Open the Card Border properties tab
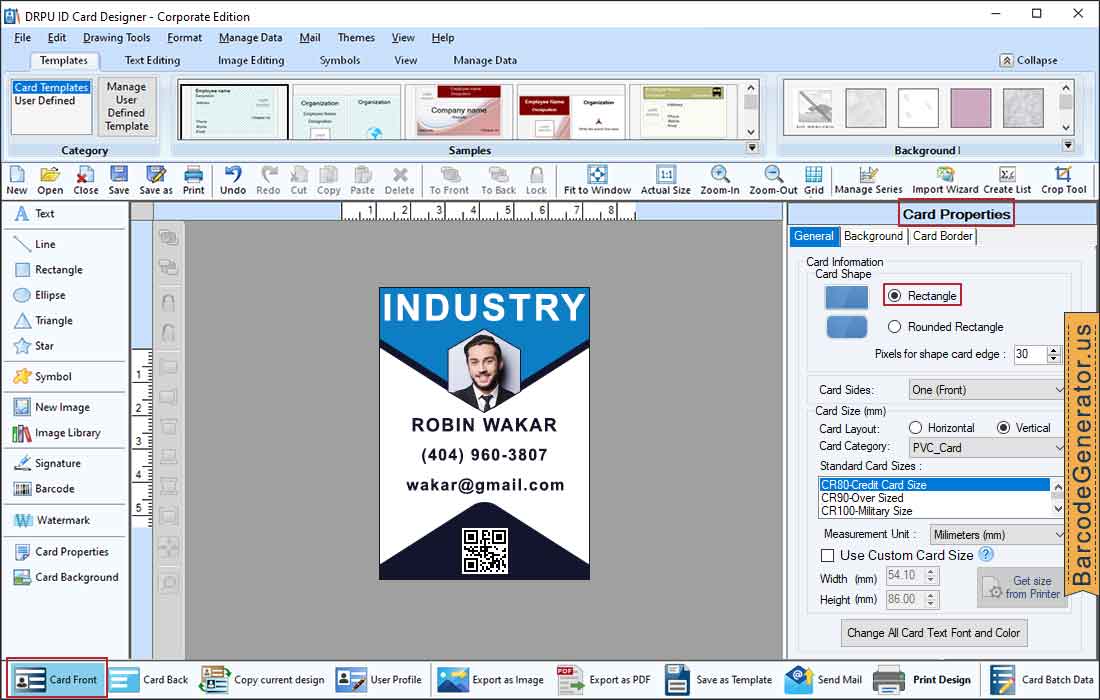This screenshot has width=1100, height=700. (x=943, y=236)
